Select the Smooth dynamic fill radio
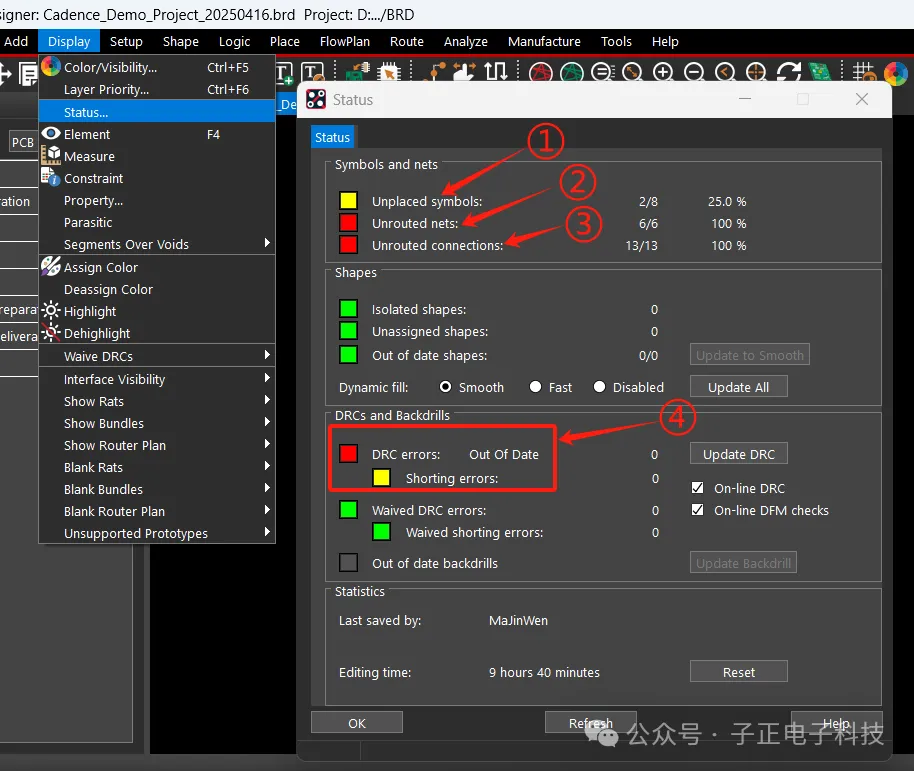The height and width of the screenshot is (771, 914). tap(445, 387)
